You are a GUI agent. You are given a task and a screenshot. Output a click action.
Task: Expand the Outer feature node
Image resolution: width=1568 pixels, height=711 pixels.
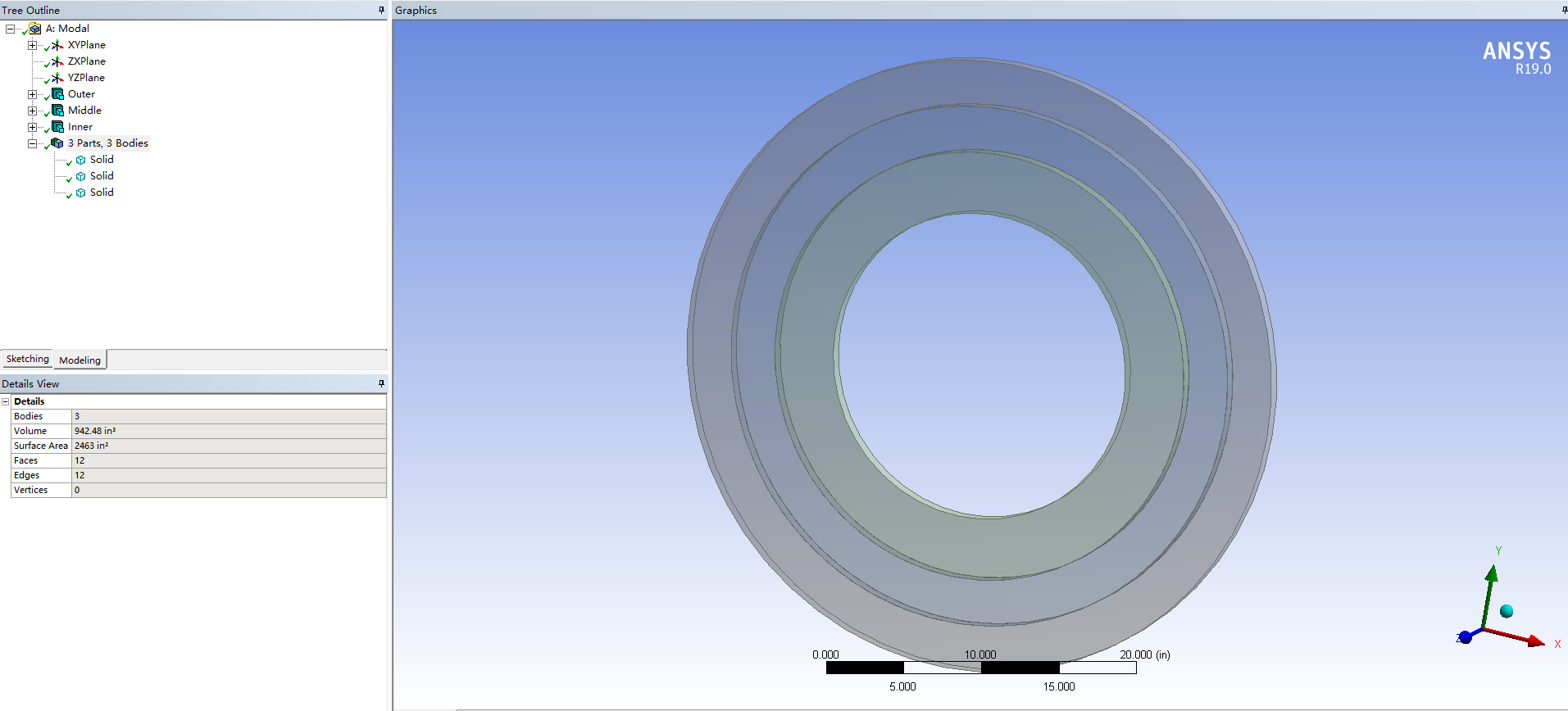click(32, 94)
